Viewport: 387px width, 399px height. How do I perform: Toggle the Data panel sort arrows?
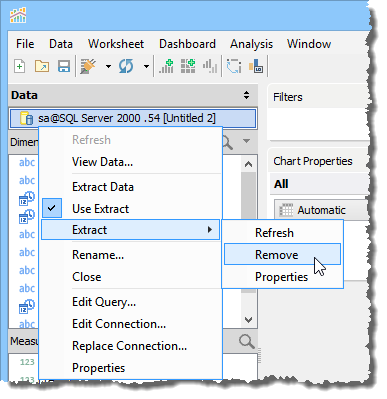coord(246,95)
